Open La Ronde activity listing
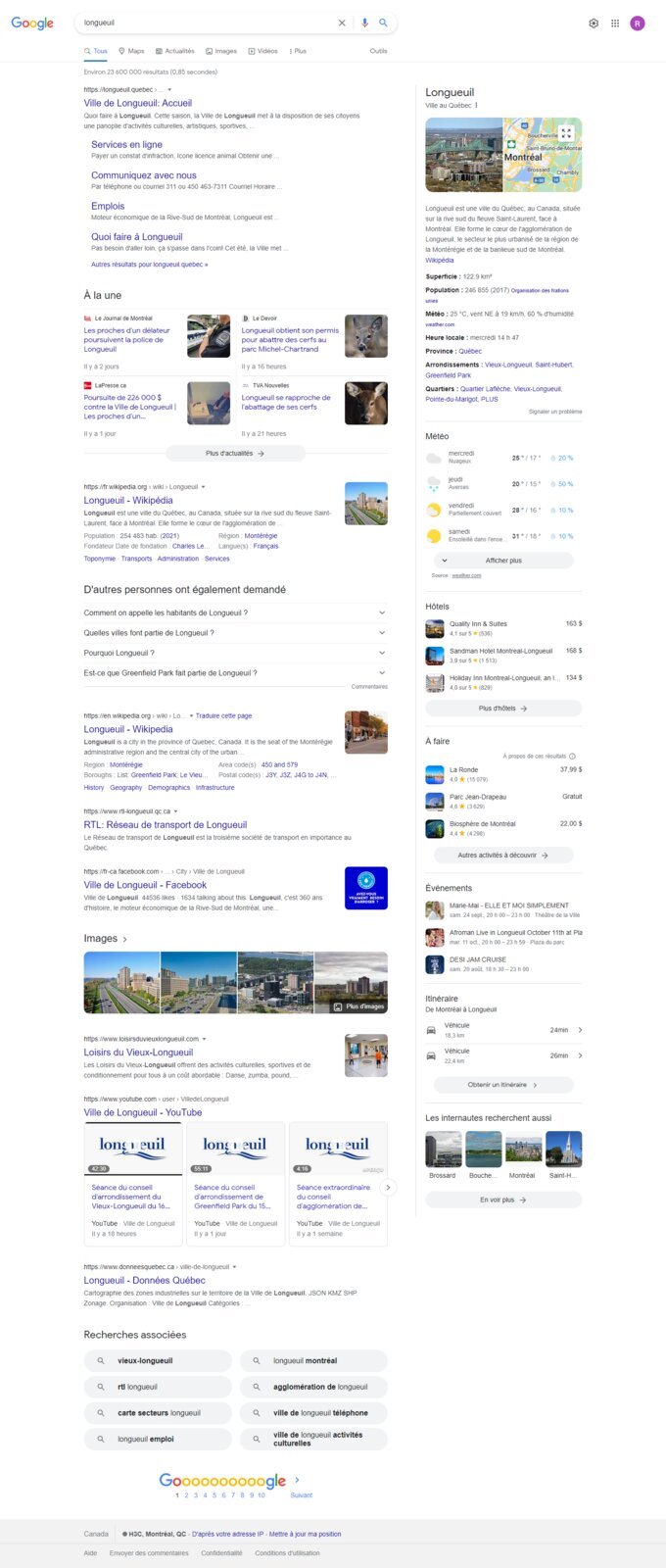The image size is (666, 1568). 503,774
